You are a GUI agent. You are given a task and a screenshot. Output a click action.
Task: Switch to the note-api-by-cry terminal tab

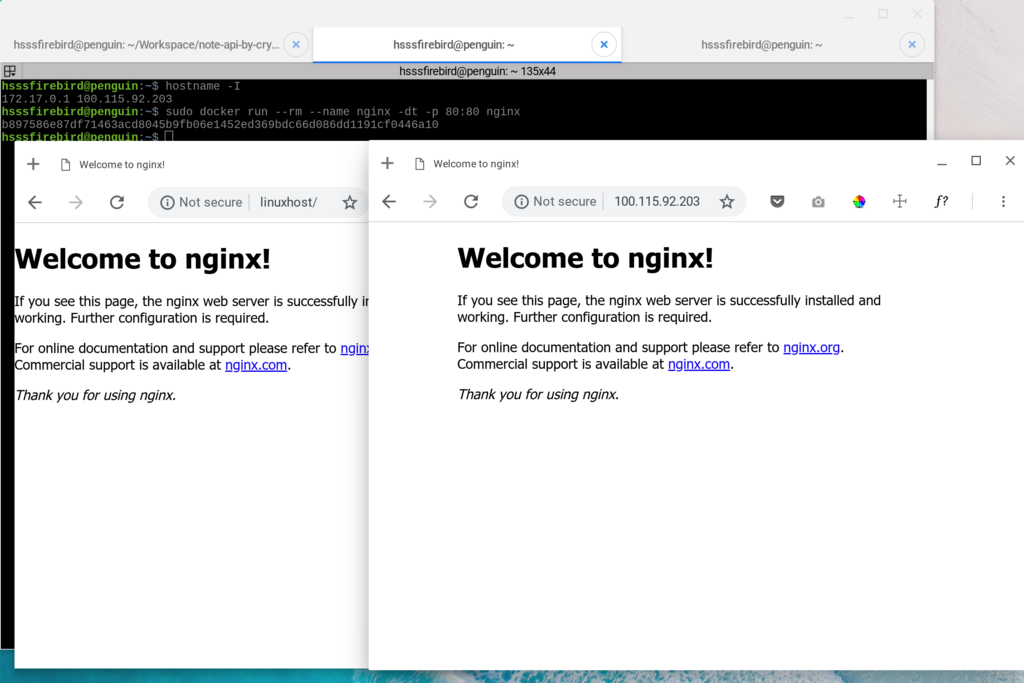146,44
